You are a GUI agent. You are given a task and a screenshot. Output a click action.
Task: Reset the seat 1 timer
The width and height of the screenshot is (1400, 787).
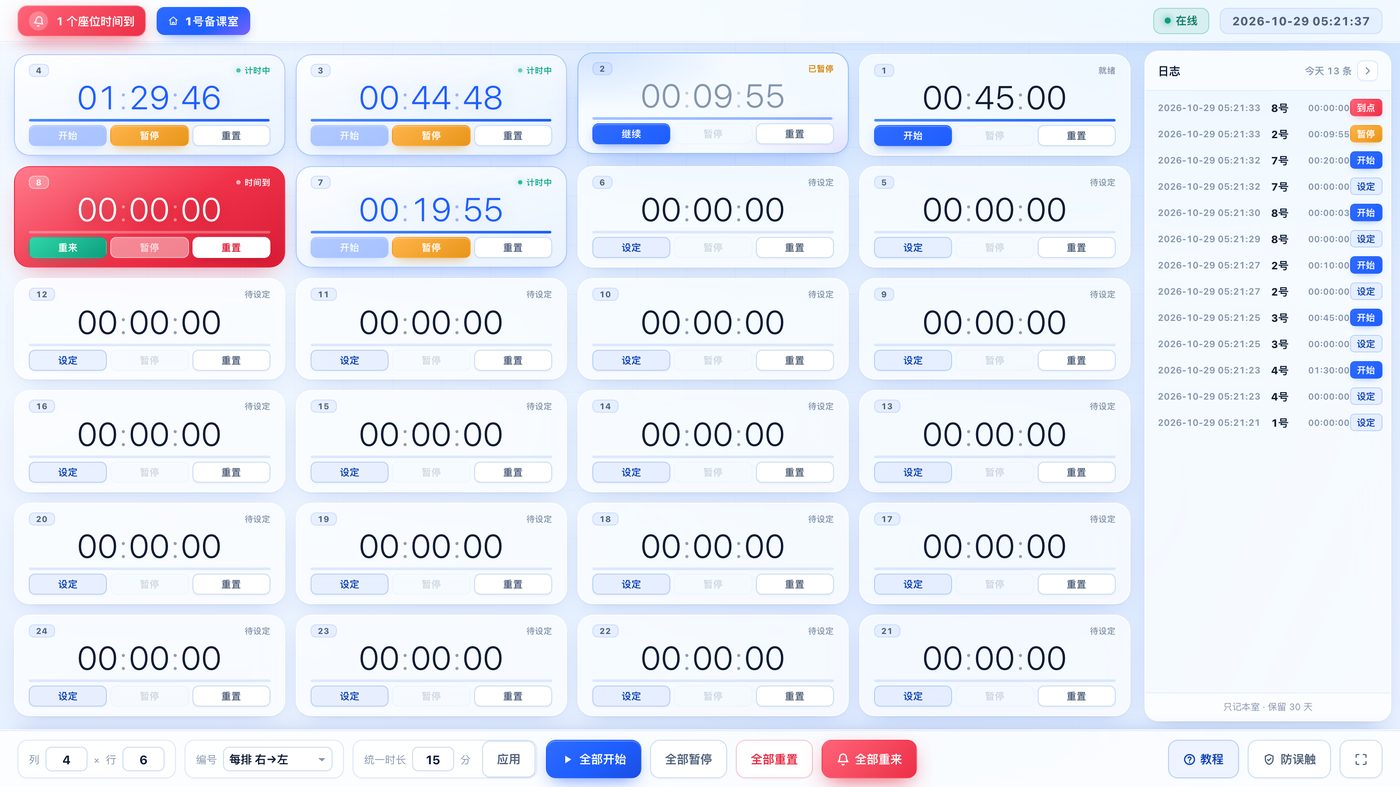pyautogui.click(x=1076, y=135)
